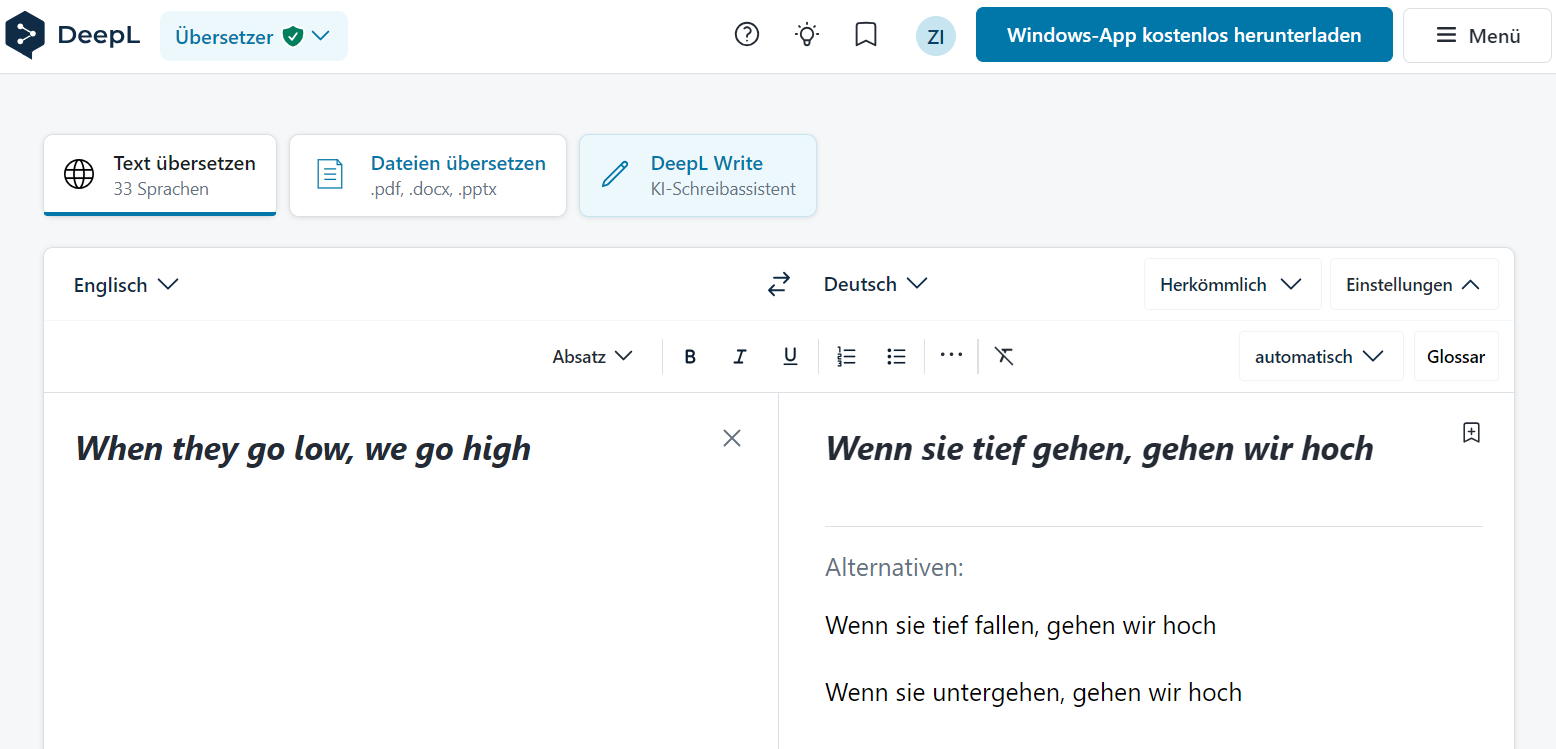Choose alternative Wenn sie untergehen
This screenshot has width=1556, height=749.
[x=1034, y=693]
